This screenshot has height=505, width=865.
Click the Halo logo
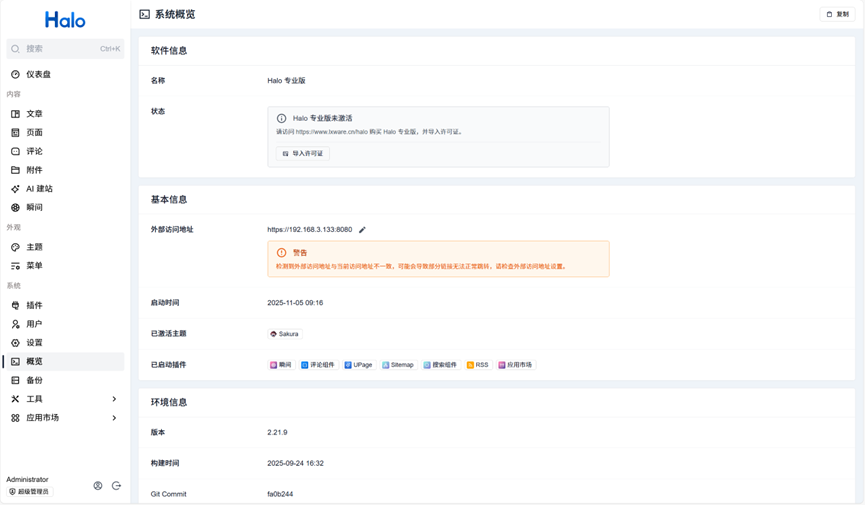point(65,20)
